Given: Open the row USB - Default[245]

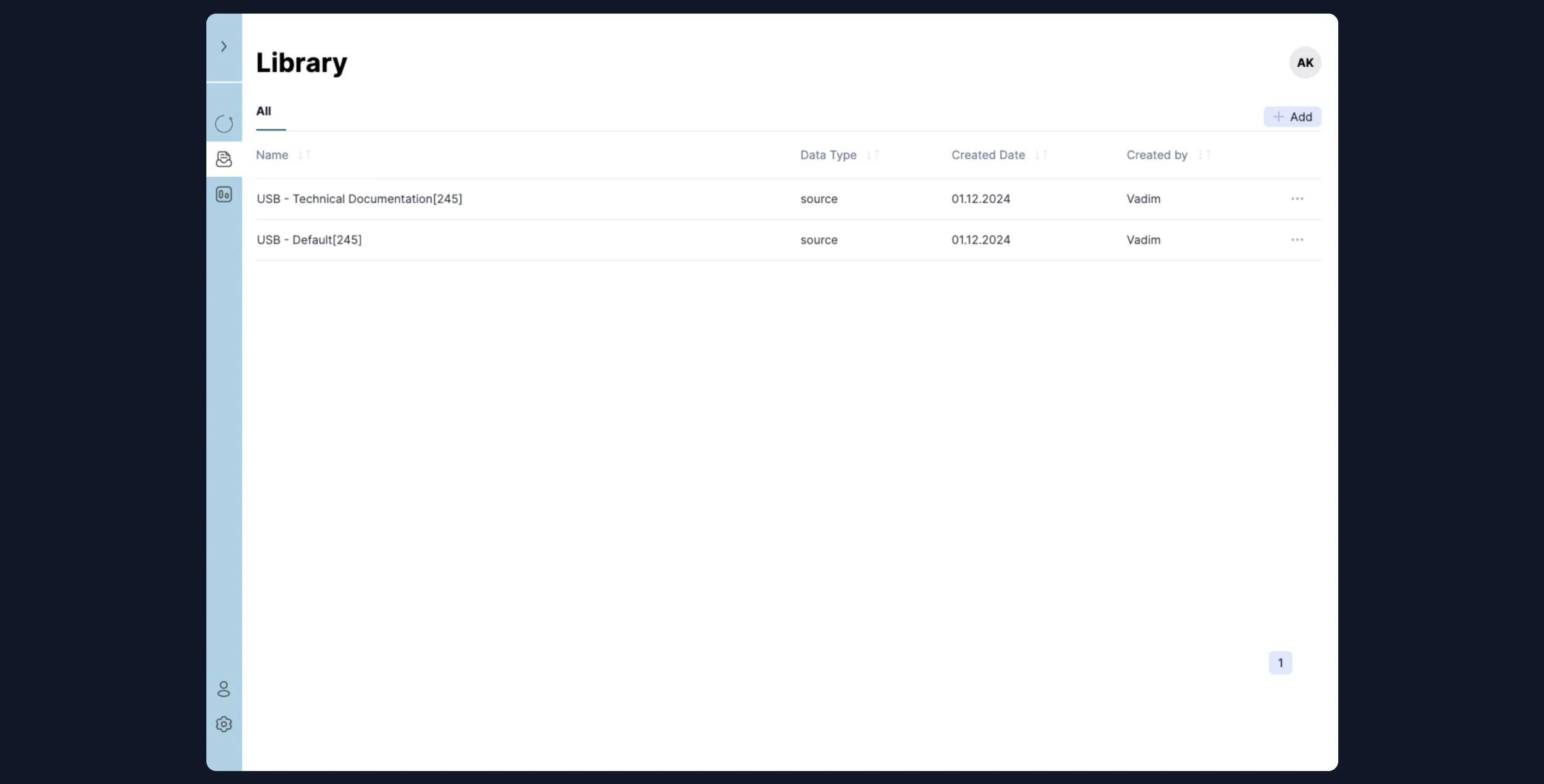Looking at the screenshot, I should (x=309, y=239).
